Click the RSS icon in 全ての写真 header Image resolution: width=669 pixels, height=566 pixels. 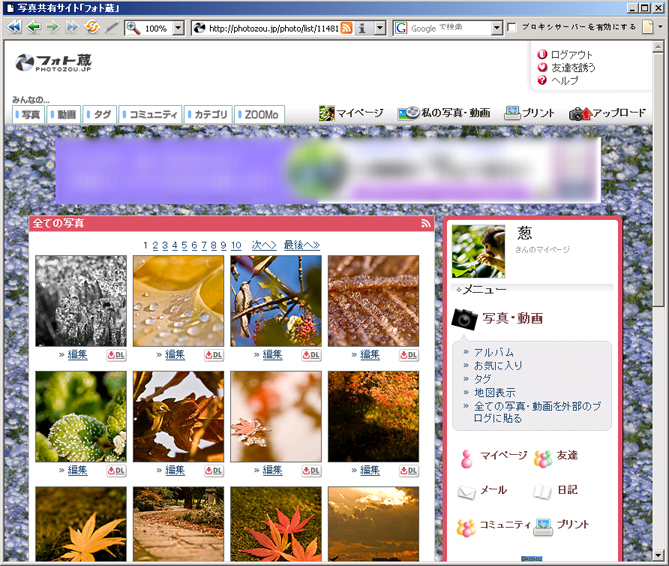(x=426, y=223)
